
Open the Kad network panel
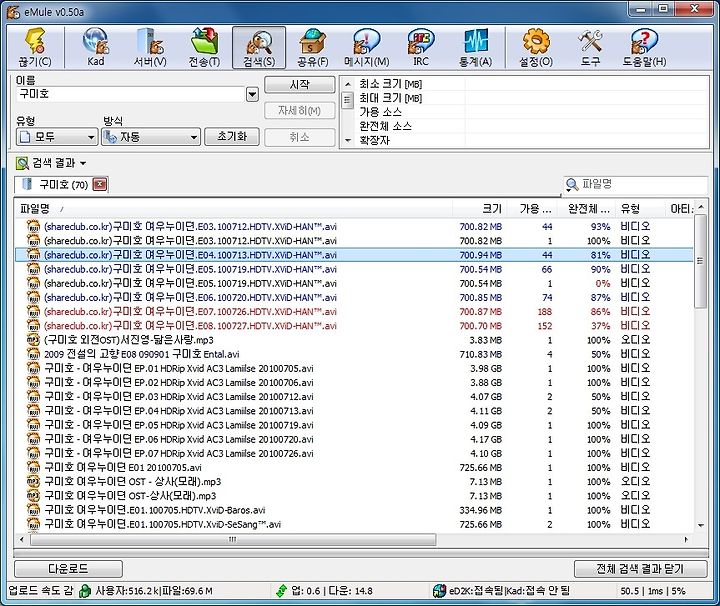[96, 47]
